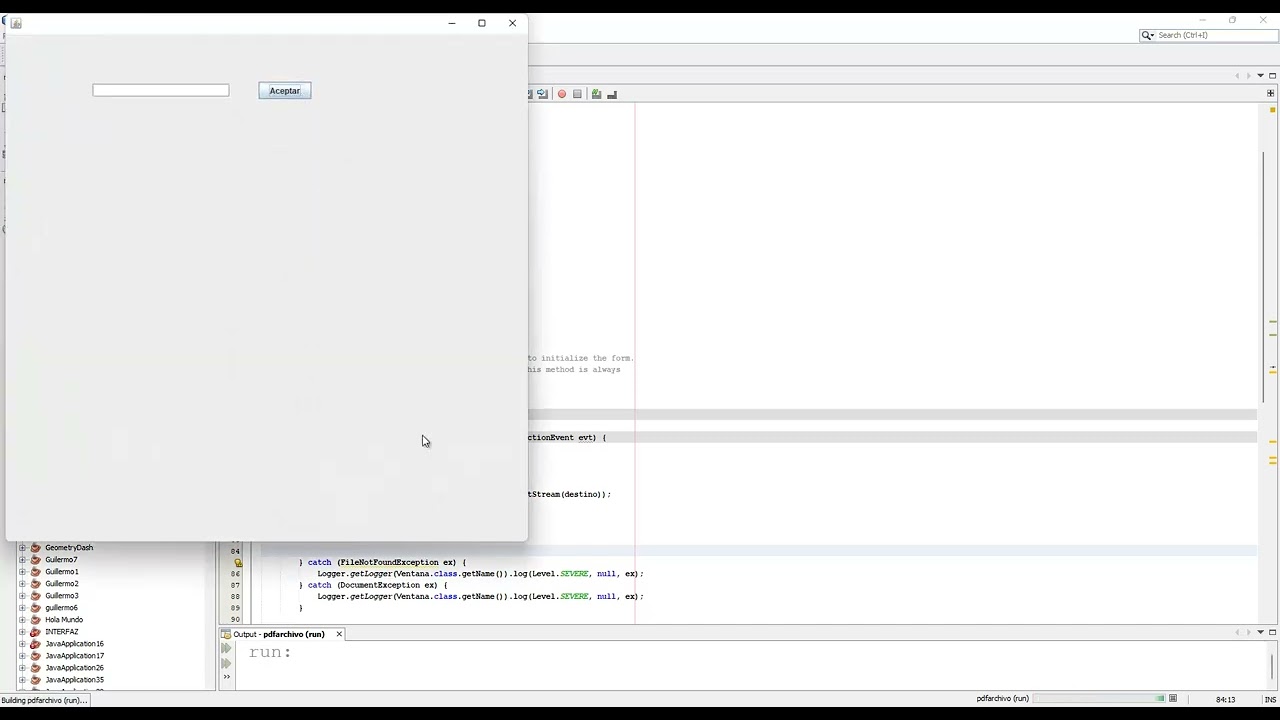Click the coffee cup icon of Guilermo7
The image size is (1280, 720).
pos(36,560)
